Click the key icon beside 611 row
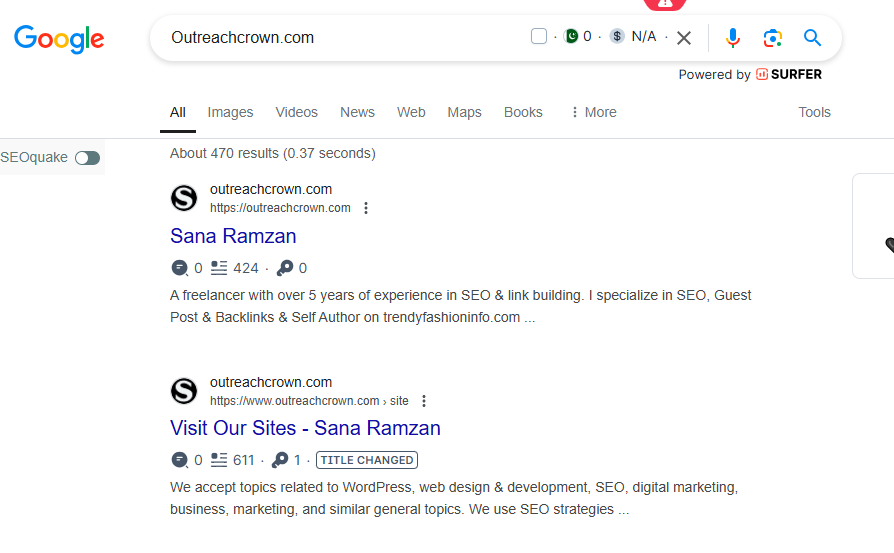 [x=280, y=460]
